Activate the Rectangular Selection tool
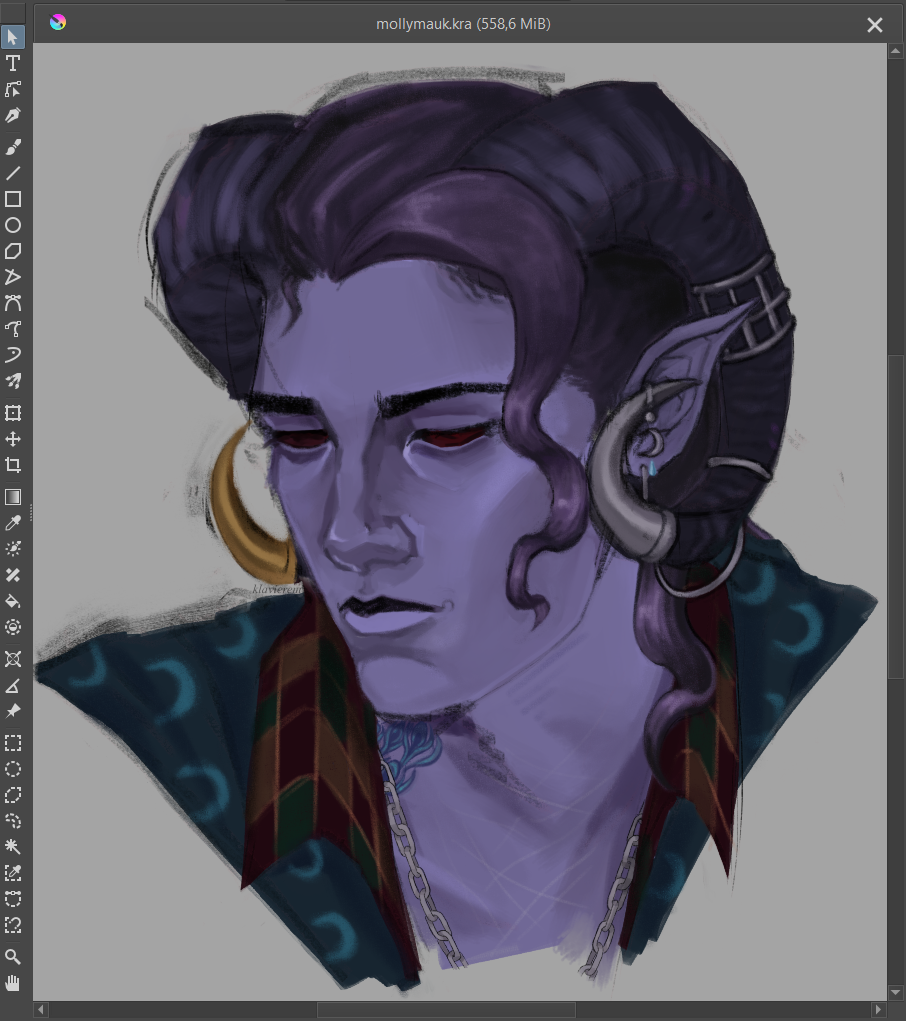906x1021 pixels. coord(13,743)
